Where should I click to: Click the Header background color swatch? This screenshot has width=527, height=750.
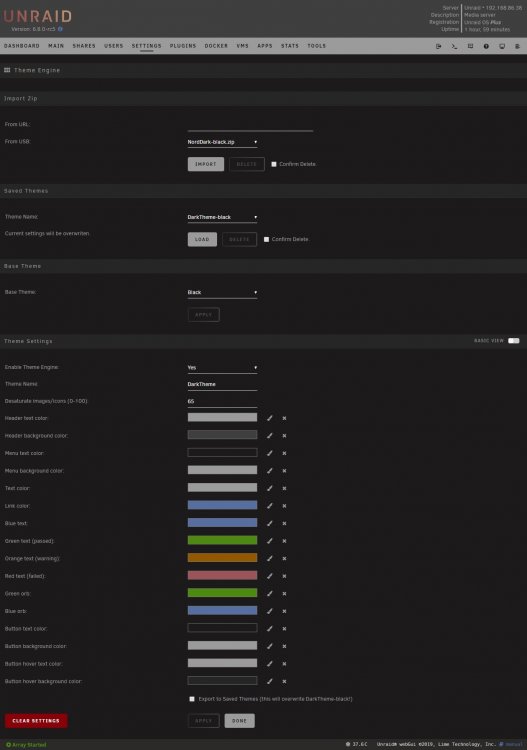222,435
